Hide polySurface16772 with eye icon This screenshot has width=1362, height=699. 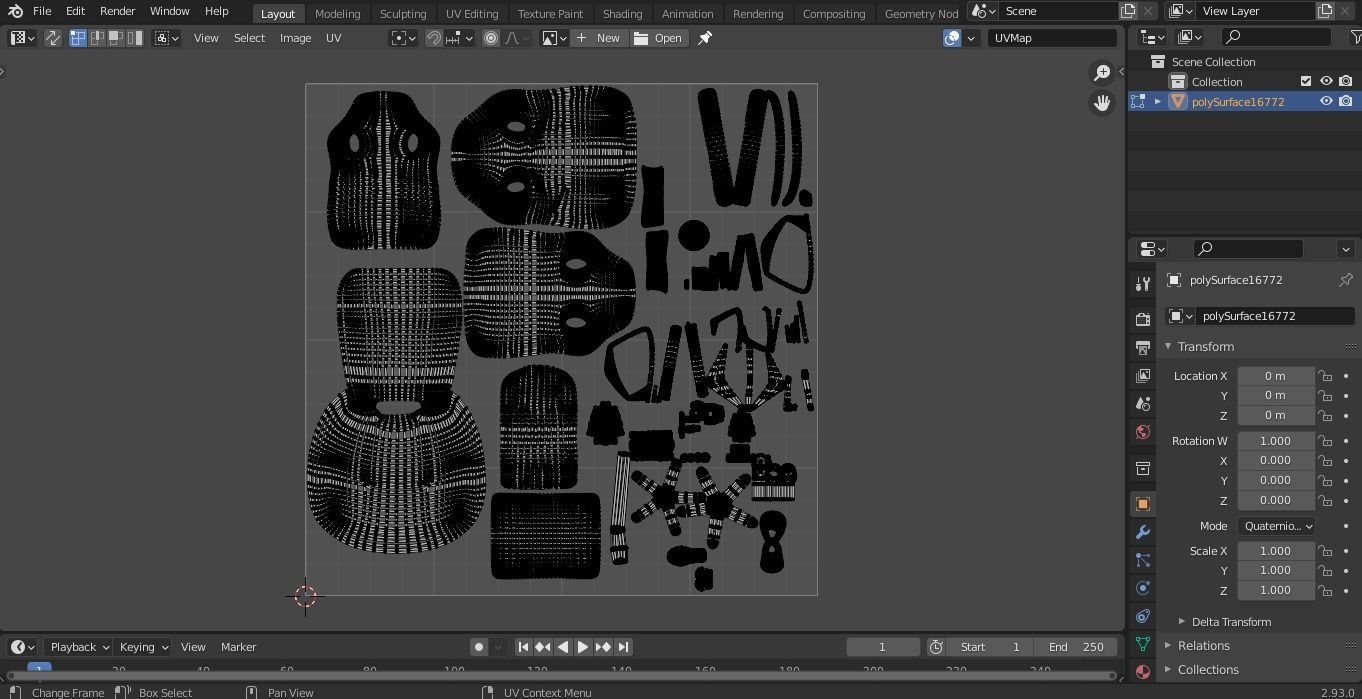[1326, 101]
